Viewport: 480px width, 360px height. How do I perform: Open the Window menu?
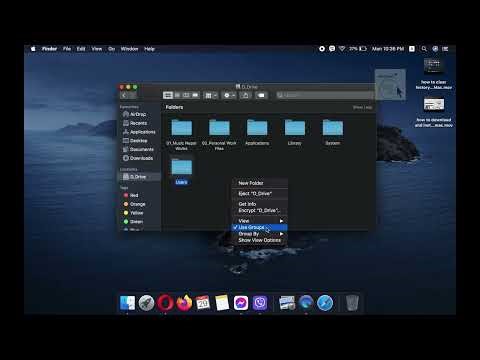tap(129, 49)
